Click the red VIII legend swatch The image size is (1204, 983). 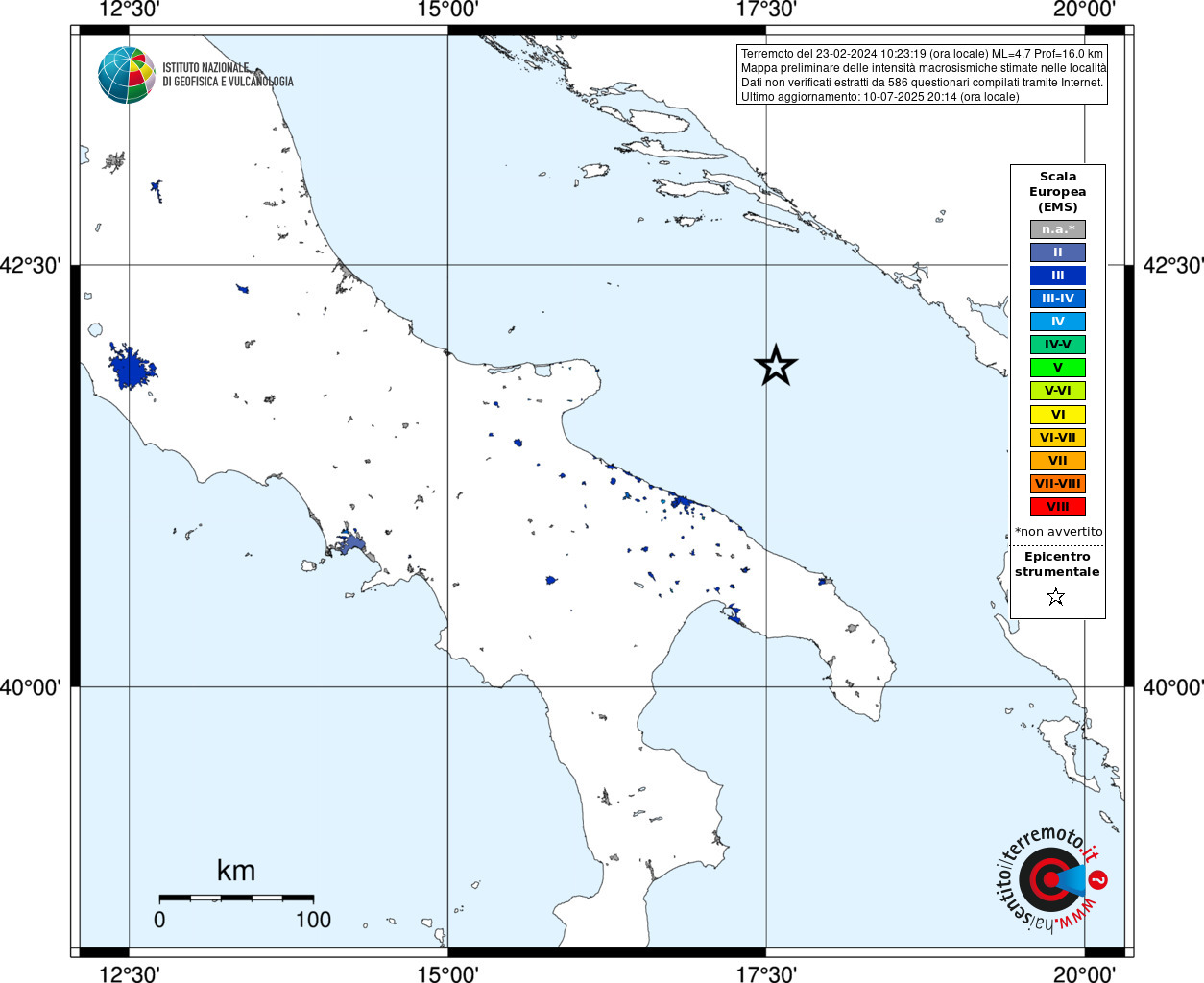(1058, 507)
